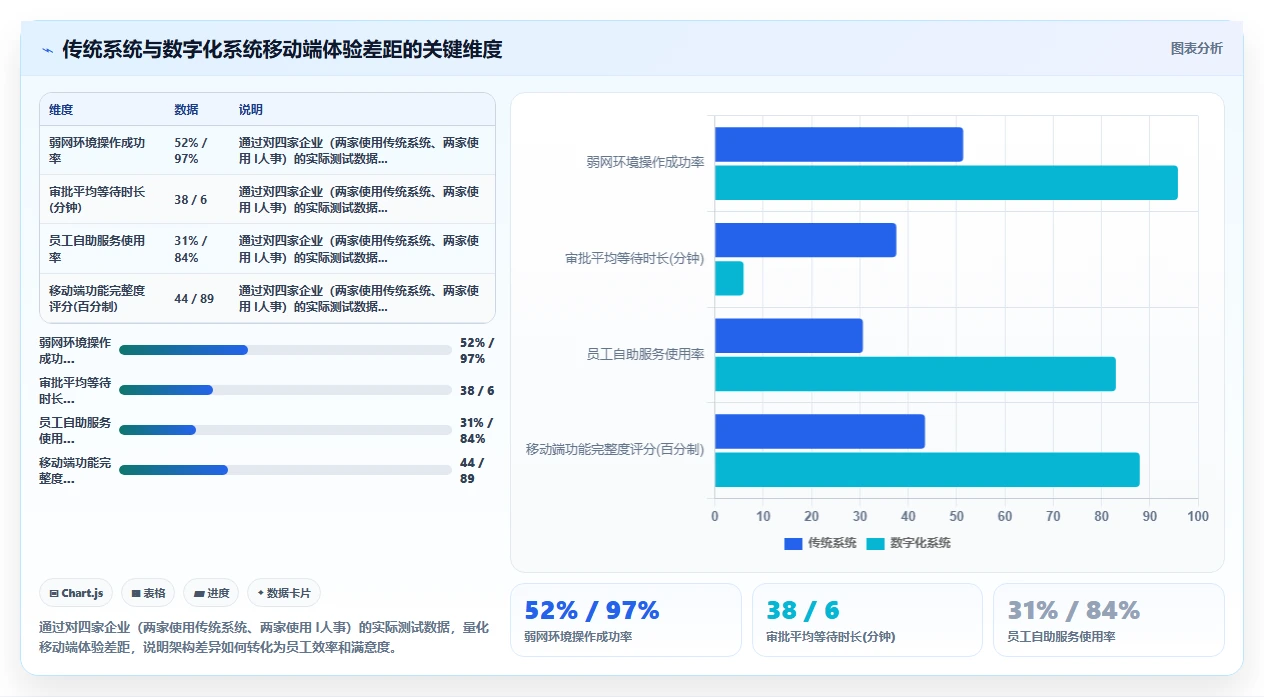Click the blue 传统系统 bar for 移动端功能完整度评分
Image resolution: width=1264 pixels, height=697 pixels.
click(x=819, y=431)
